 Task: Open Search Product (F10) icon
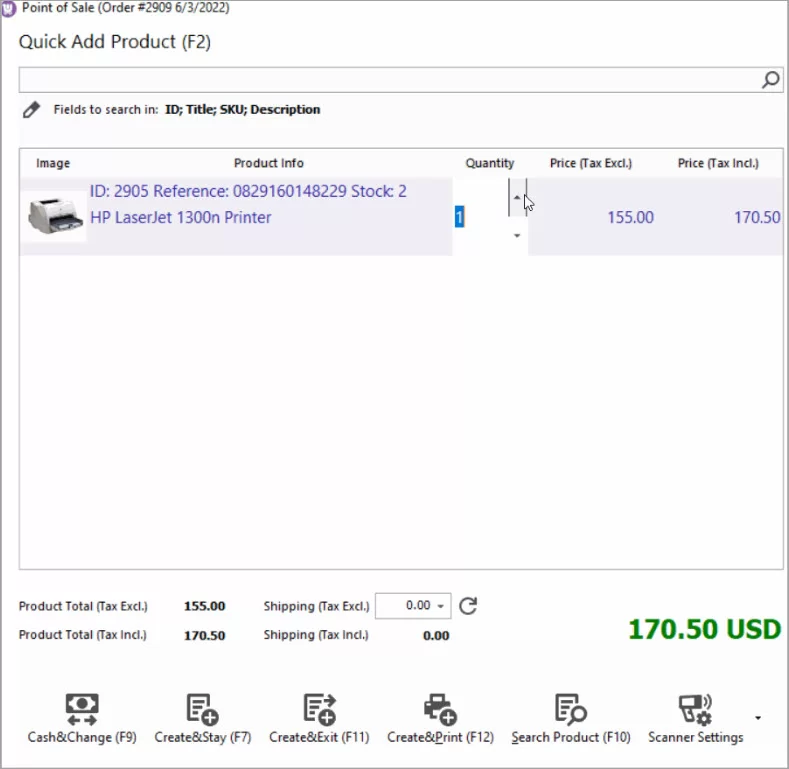pyautogui.click(x=570, y=709)
